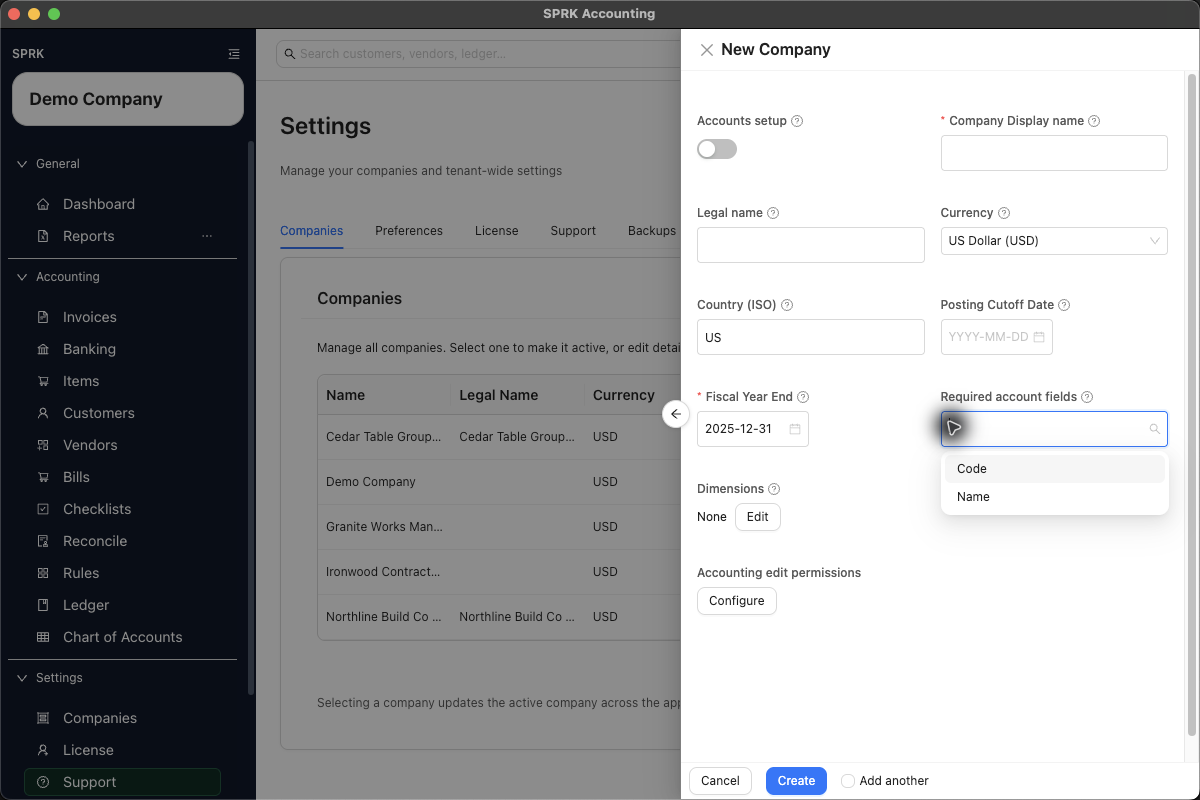The height and width of the screenshot is (800, 1200).
Task: Click the help icon next to Required account fields
Action: point(1087,397)
